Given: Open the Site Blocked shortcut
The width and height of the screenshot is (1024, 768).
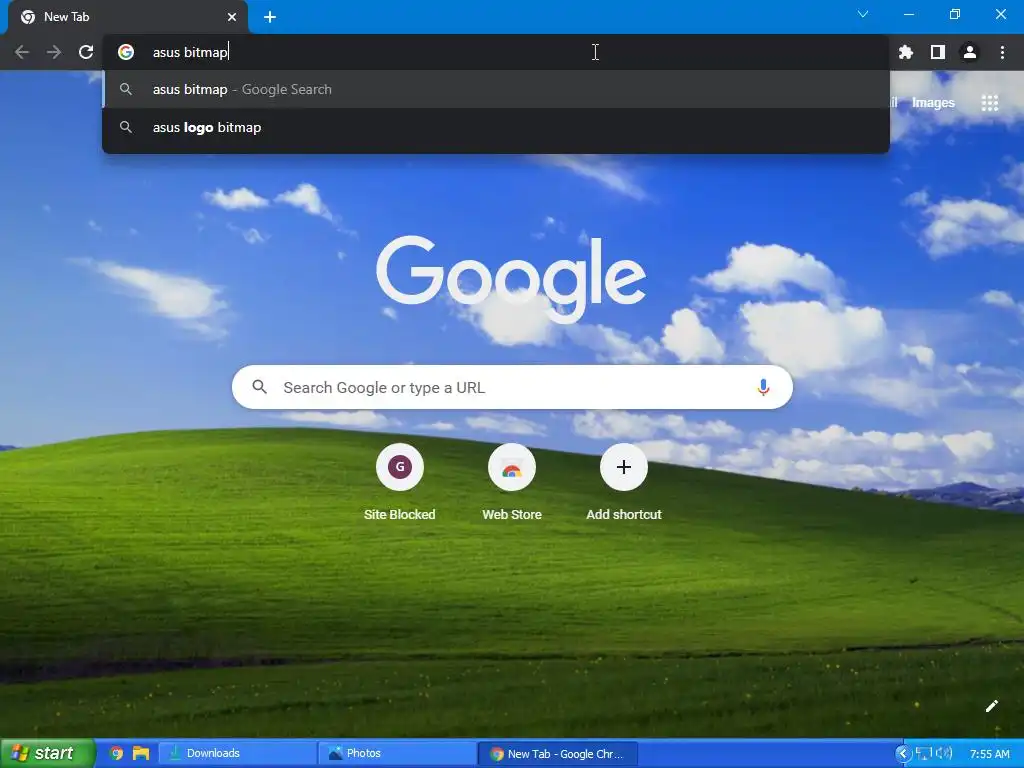Looking at the screenshot, I should pos(400,482).
